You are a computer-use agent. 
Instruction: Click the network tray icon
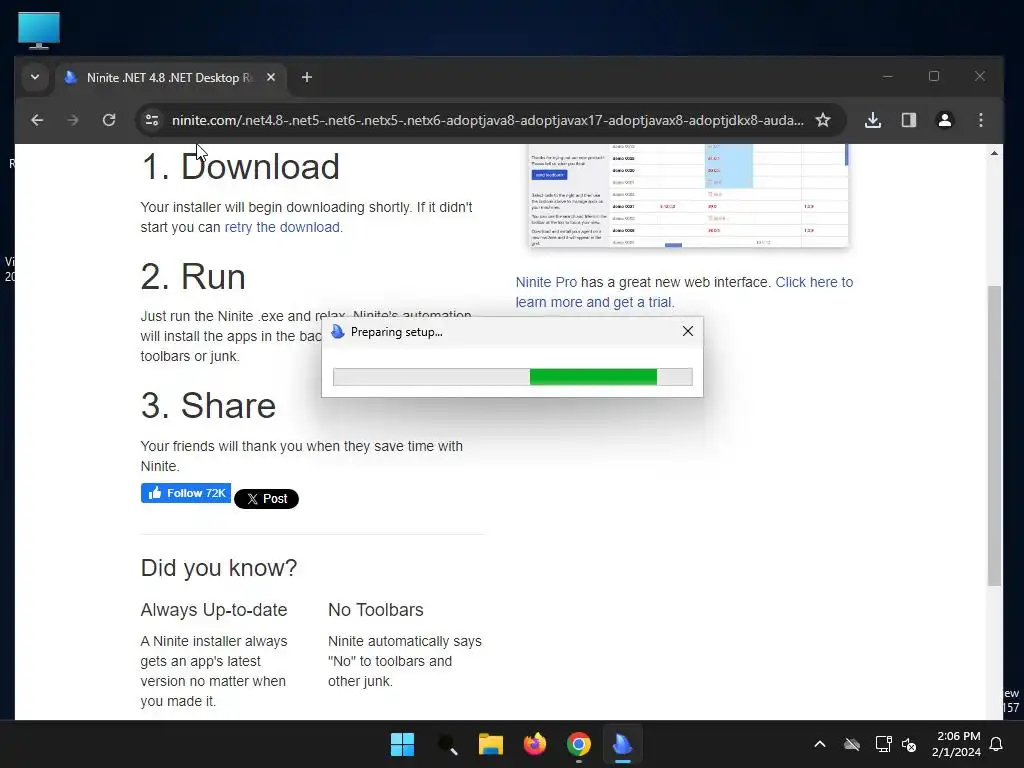883,744
